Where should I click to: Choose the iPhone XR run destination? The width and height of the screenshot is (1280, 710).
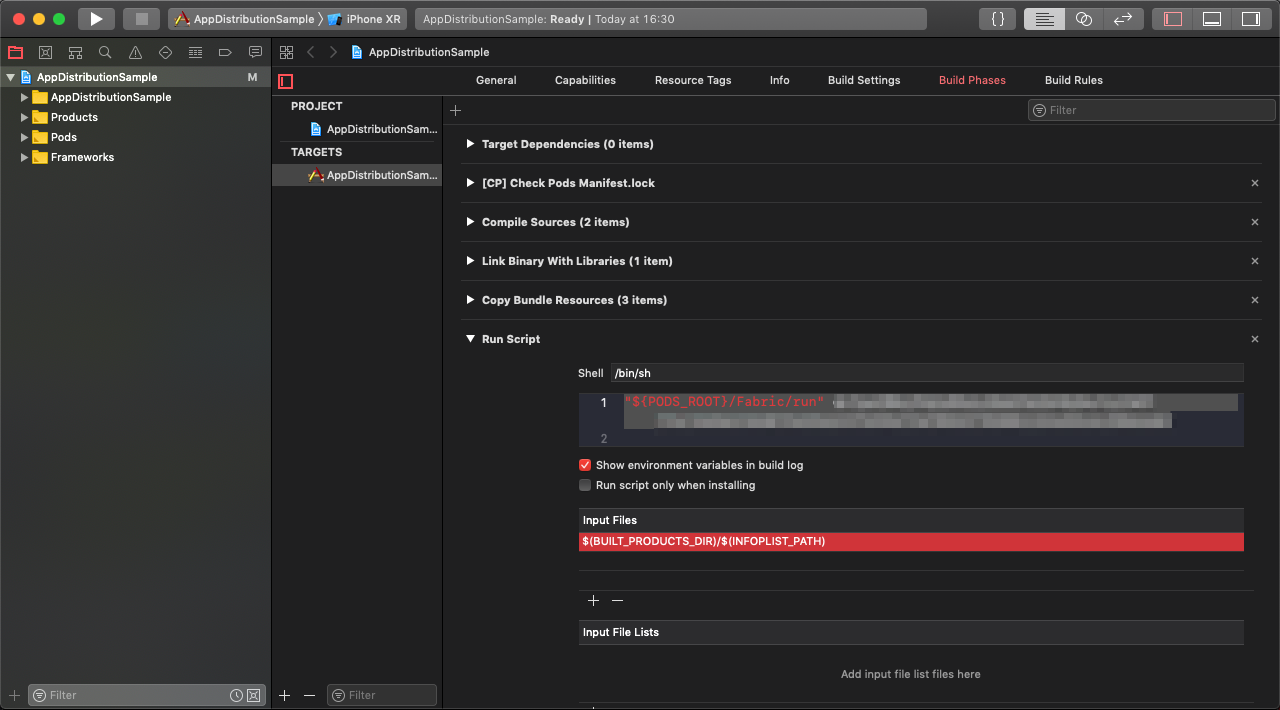coord(364,19)
